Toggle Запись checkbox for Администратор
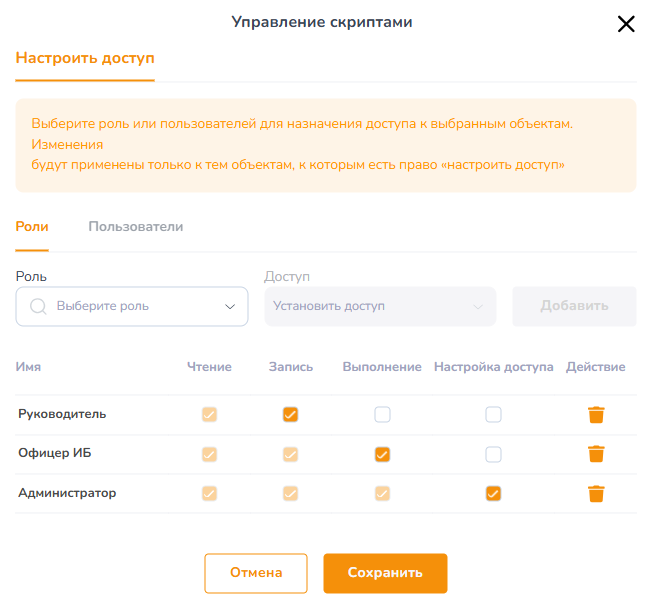The width and height of the screenshot is (653, 604). [x=290, y=494]
